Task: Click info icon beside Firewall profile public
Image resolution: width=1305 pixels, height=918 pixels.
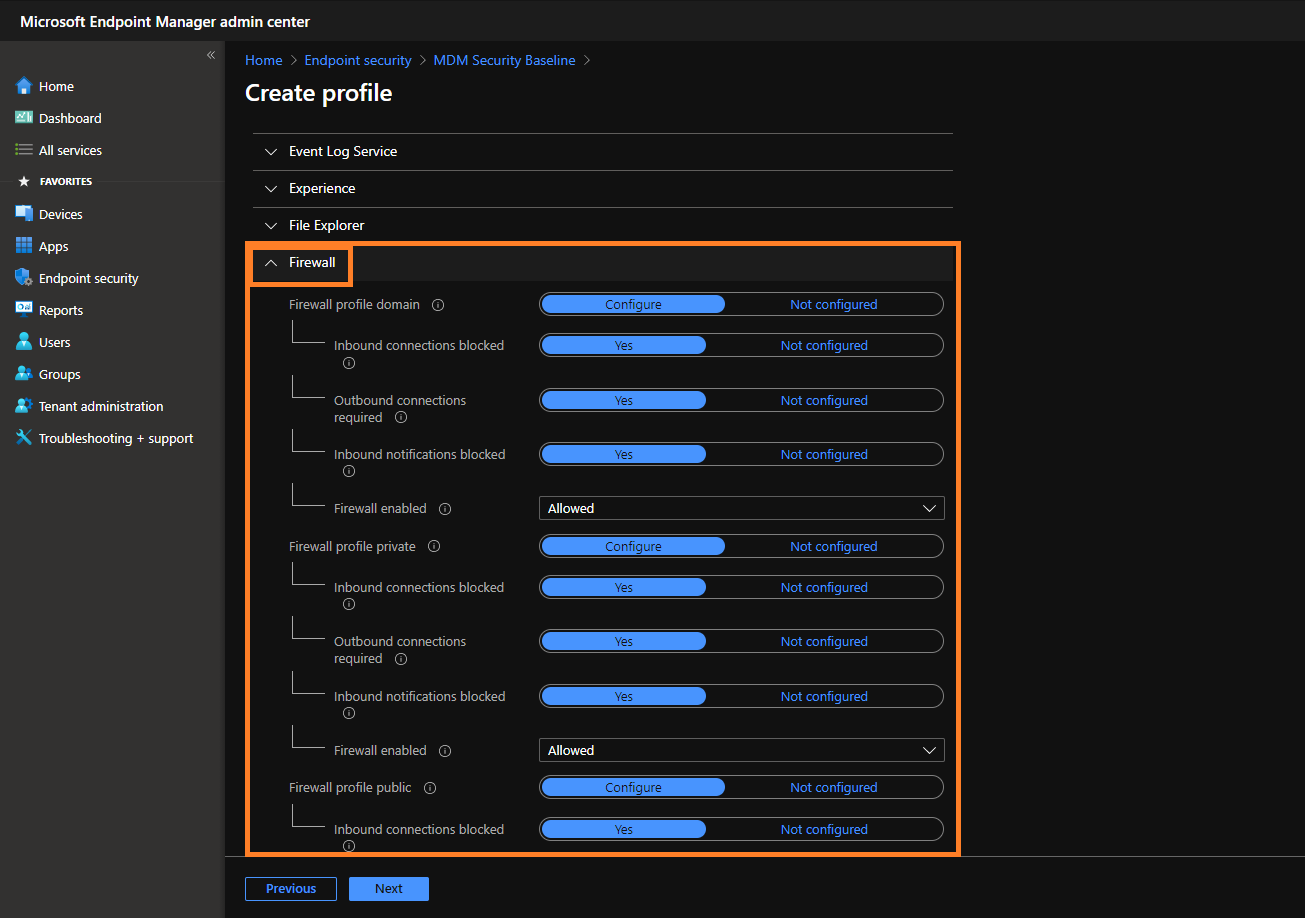Action: tap(430, 788)
